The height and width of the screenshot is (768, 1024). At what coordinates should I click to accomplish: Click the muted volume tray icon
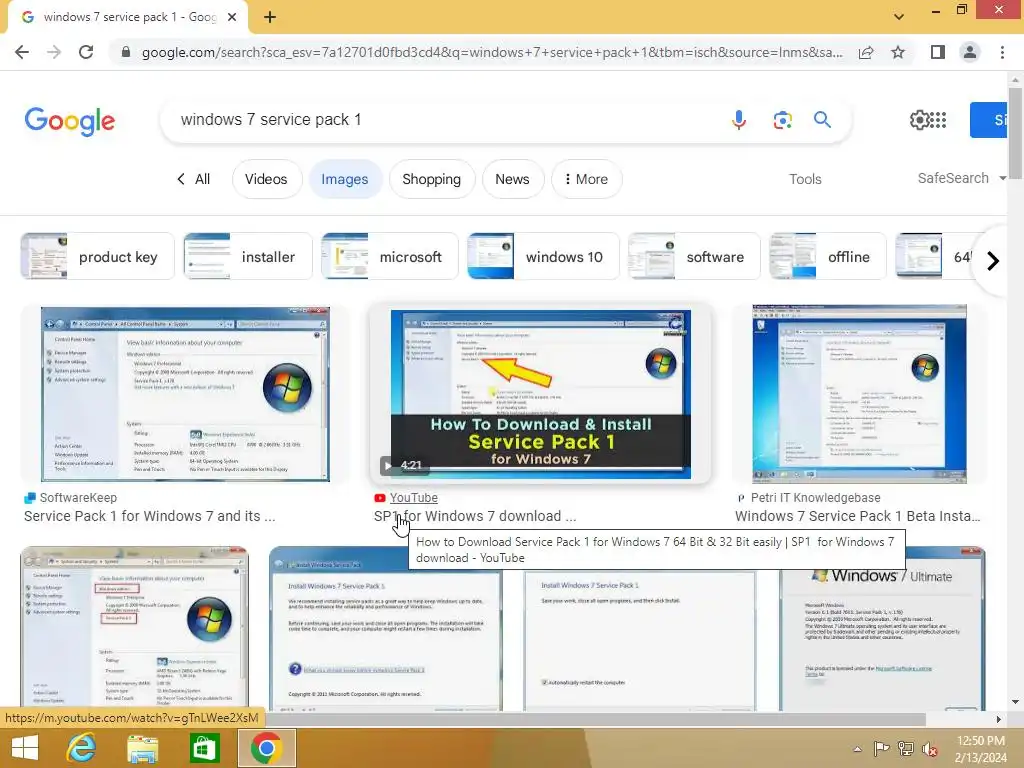[930, 749]
